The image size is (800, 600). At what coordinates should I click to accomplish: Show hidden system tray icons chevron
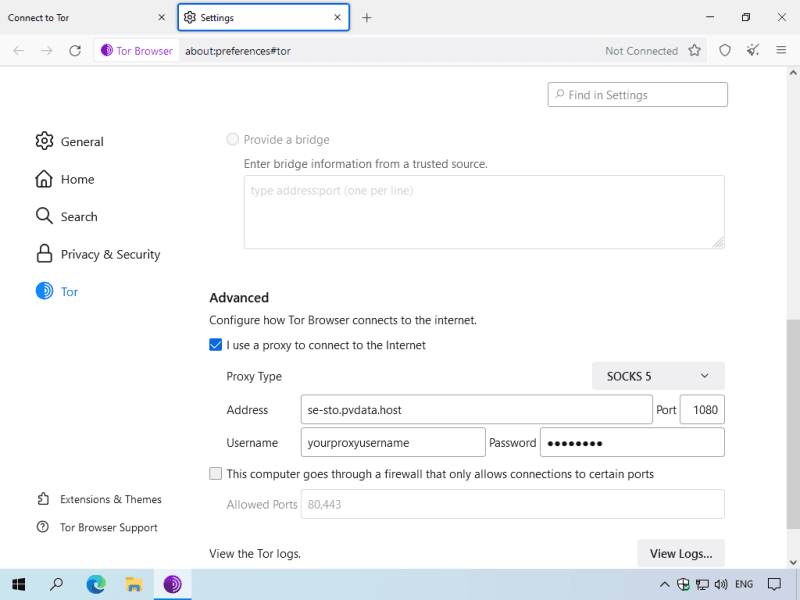pos(664,584)
